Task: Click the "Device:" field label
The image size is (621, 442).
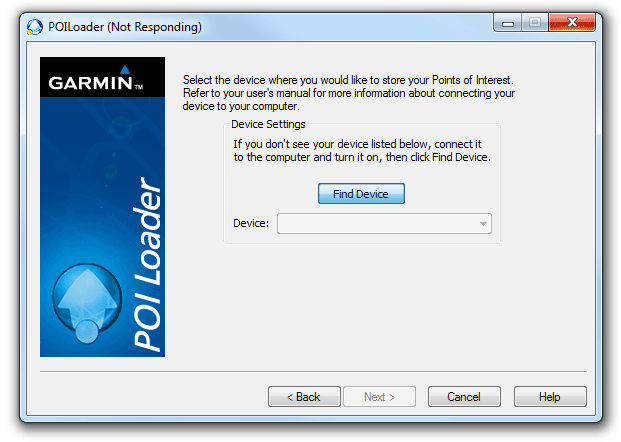Action: (x=251, y=223)
